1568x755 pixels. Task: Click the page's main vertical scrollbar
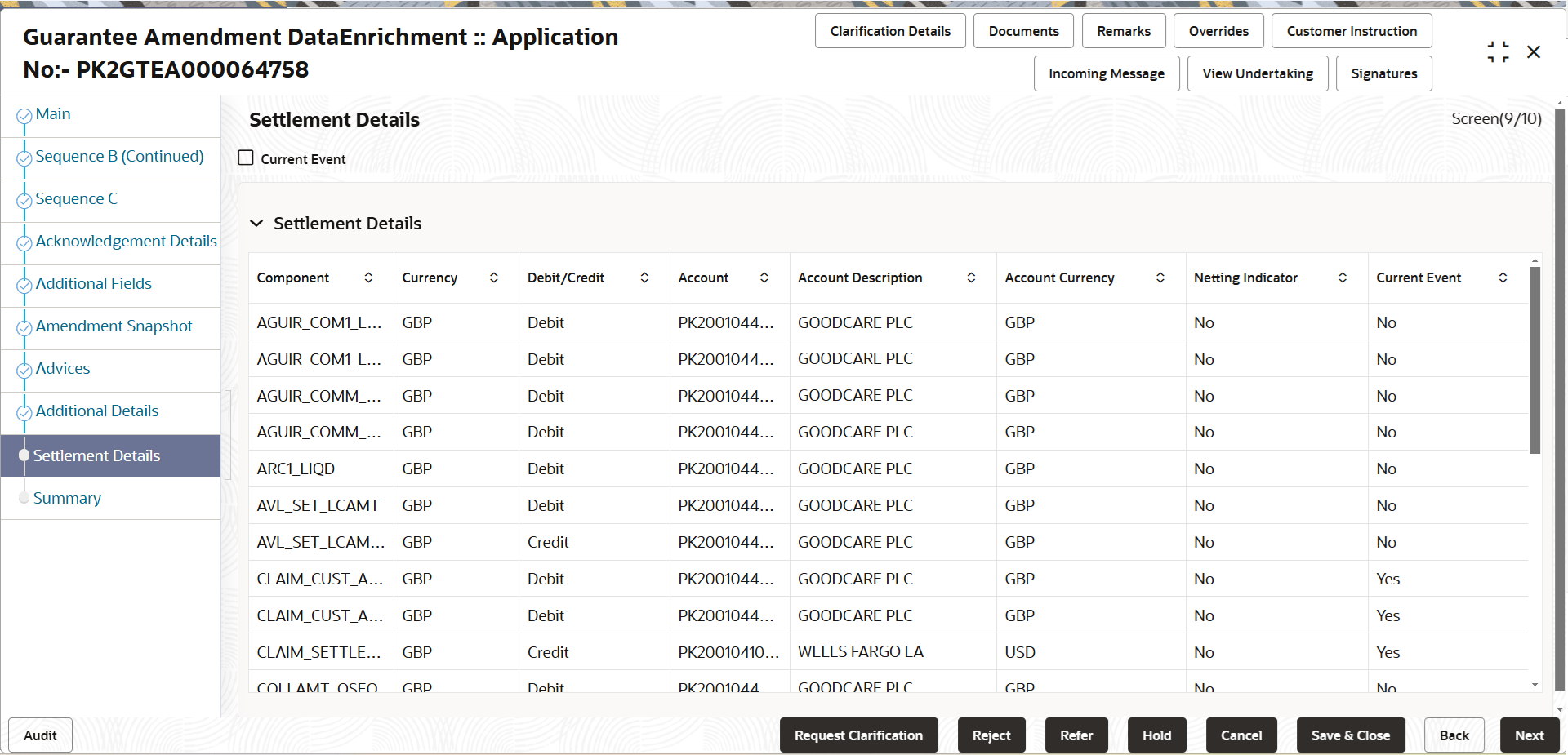pos(1560,400)
